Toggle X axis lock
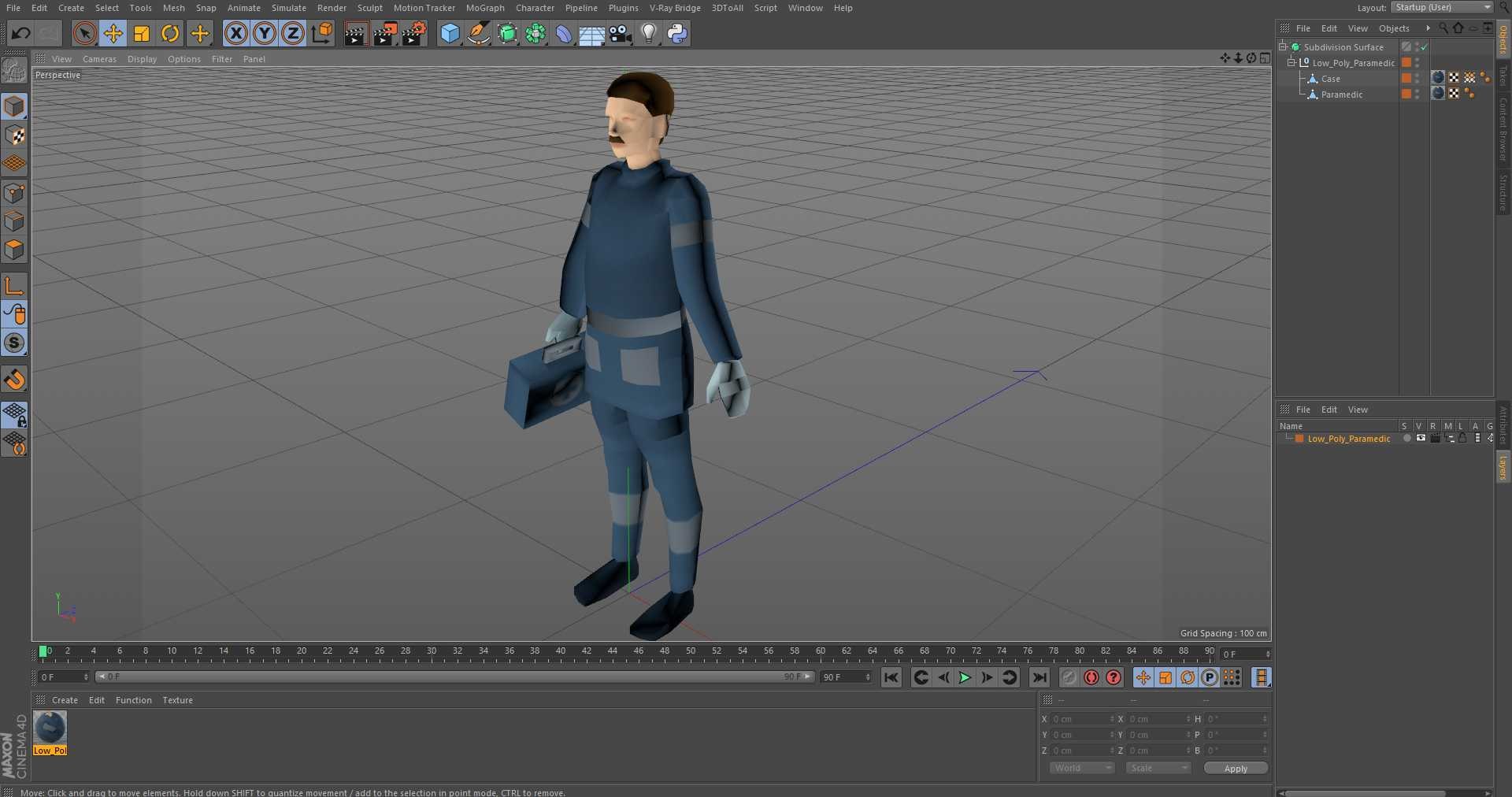 pyautogui.click(x=235, y=33)
